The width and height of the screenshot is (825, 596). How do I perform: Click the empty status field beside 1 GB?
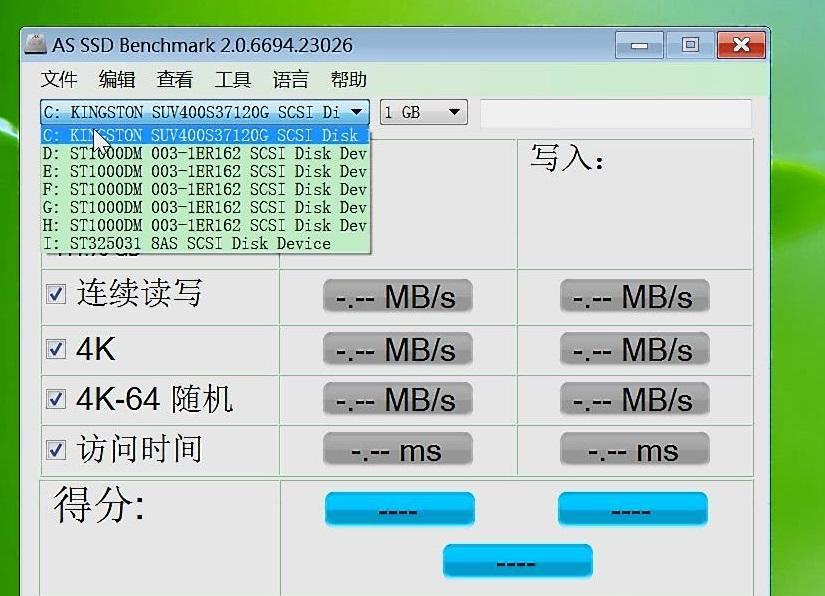616,113
